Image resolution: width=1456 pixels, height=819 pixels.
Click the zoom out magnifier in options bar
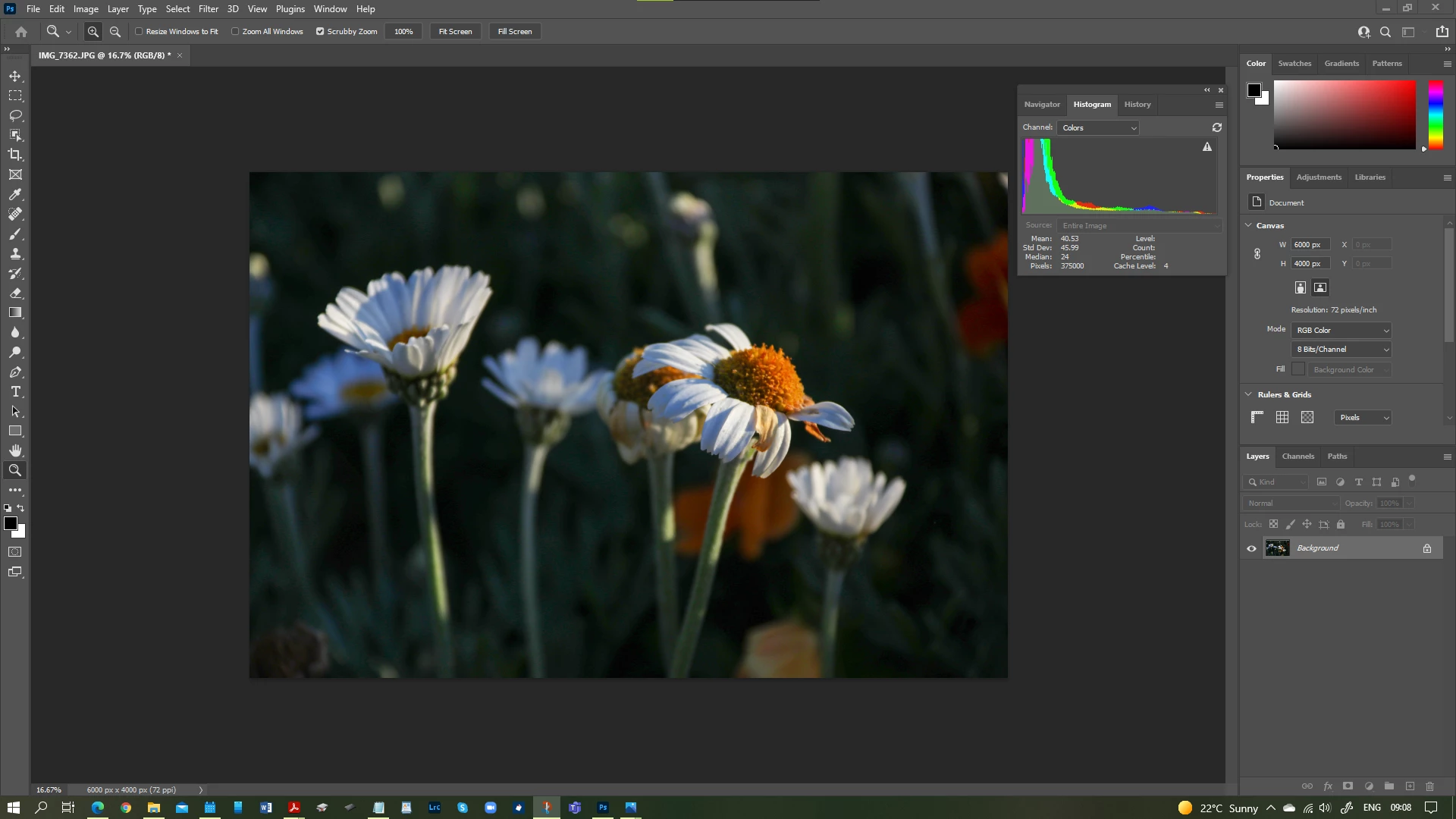[x=115, y=32]
